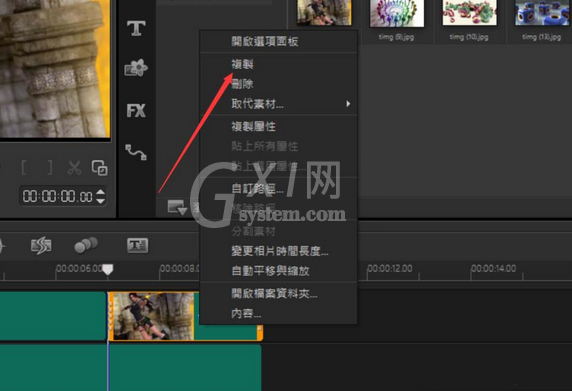This screenshot has height=391, width=572.
Task: Click the 00:00:14.00 ruler mark
Action: 494,268
